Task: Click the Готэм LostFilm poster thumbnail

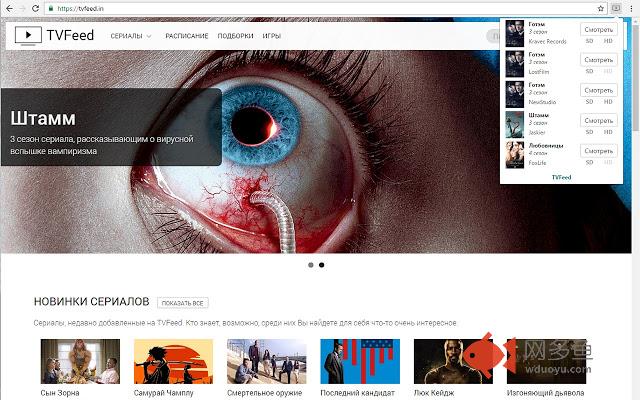Action: point(515,64)
